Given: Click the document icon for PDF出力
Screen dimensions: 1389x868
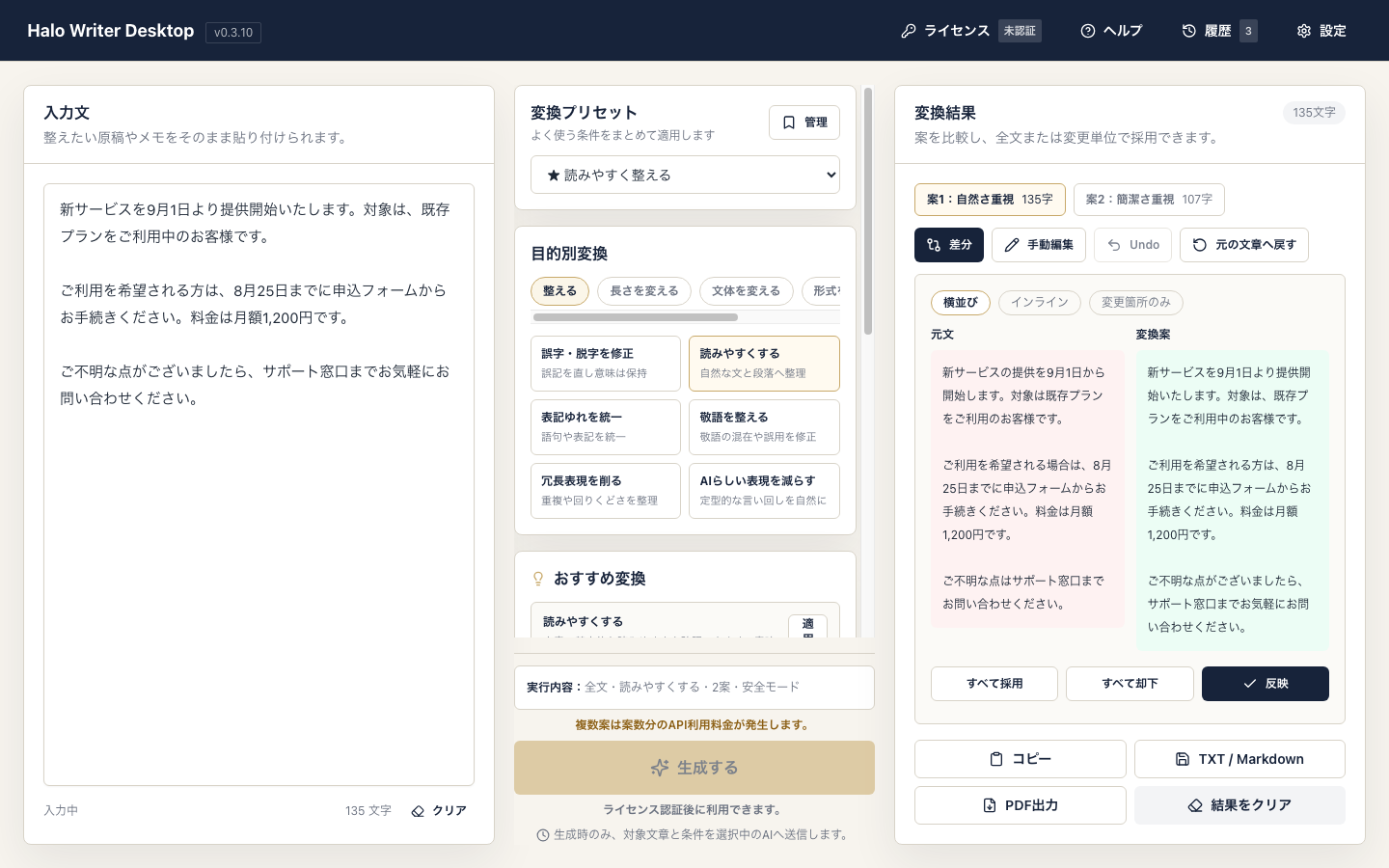Looking at the screenshot, I should [x=990, y=805].
